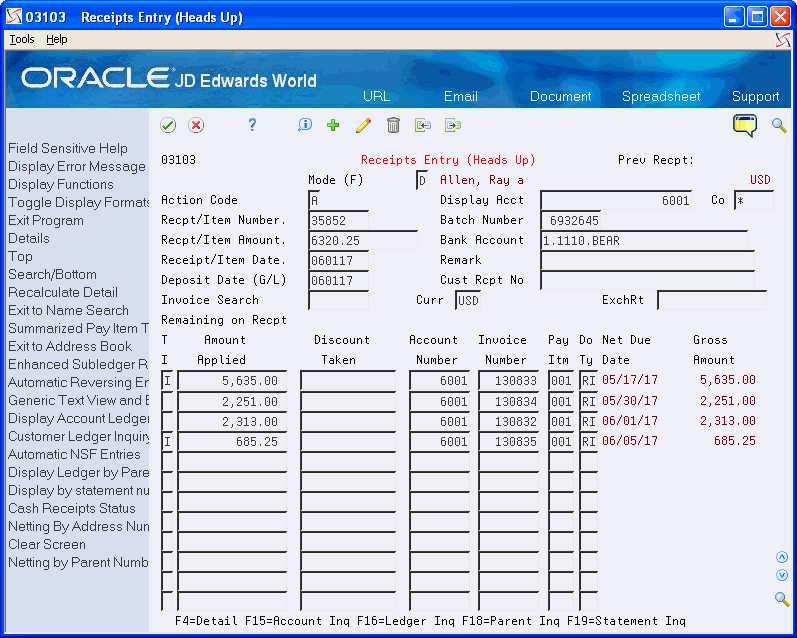This screenshot has width=797, height=638.
Task: Click the info bubble icon in toolbar
Action: click(304, 125)
